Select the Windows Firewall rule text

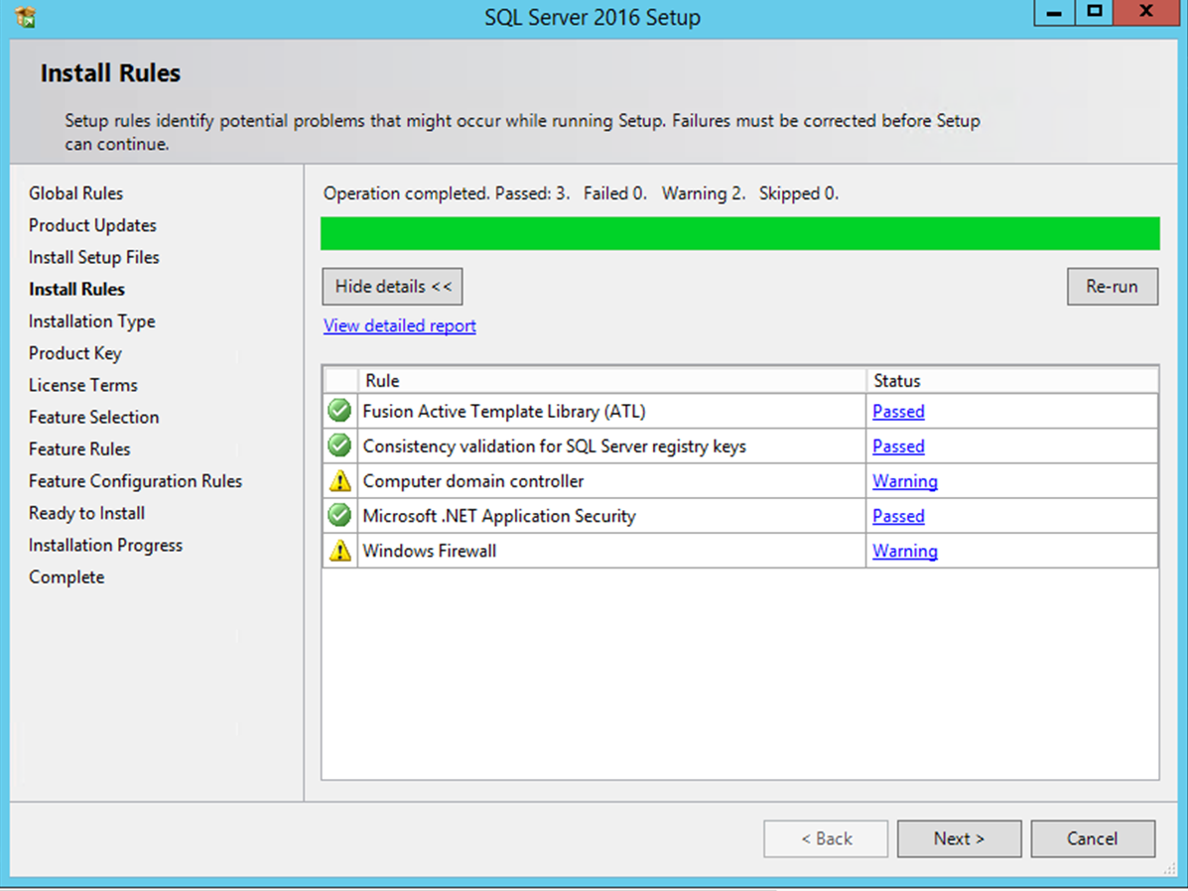coord(430,551)
